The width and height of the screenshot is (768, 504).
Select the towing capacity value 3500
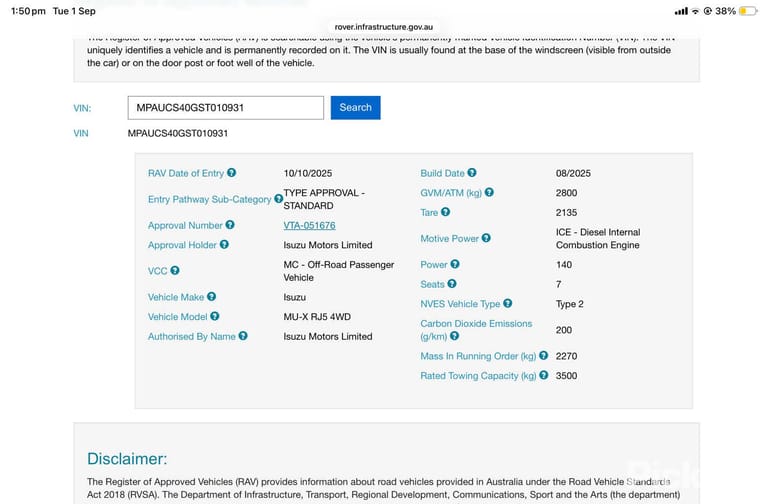point(566,376)
